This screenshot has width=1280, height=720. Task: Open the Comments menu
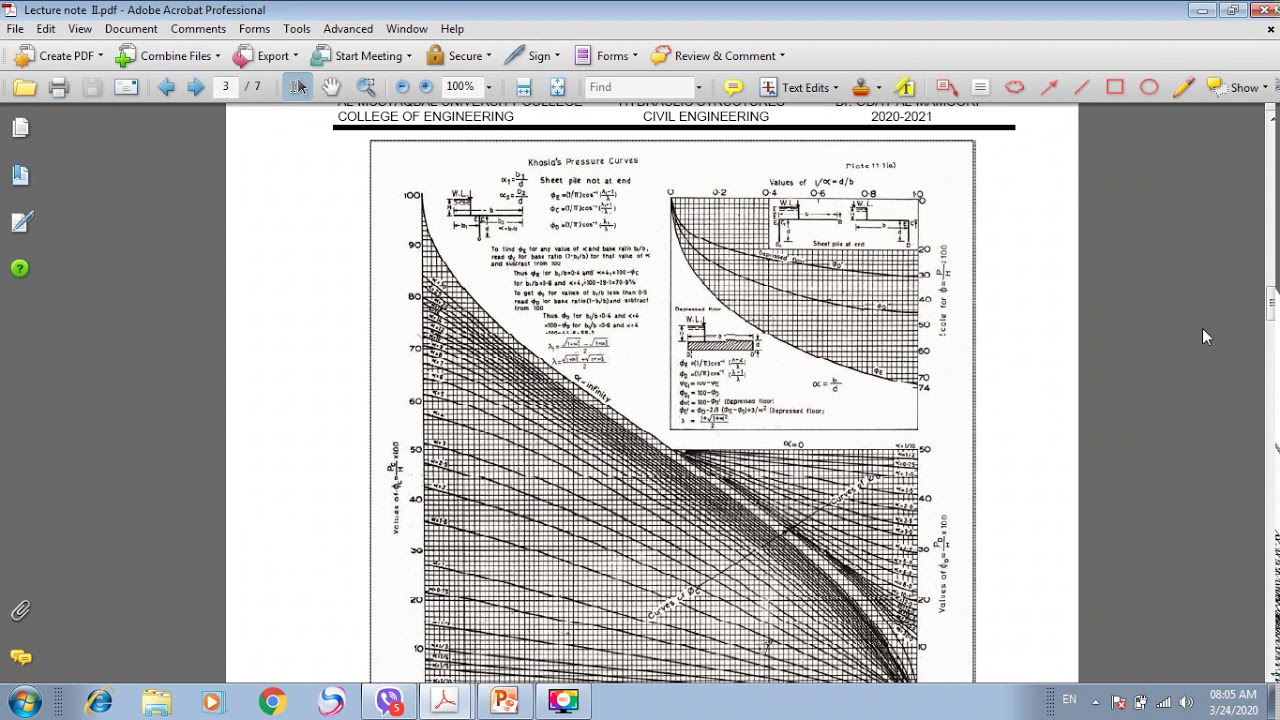coord(198,29)
